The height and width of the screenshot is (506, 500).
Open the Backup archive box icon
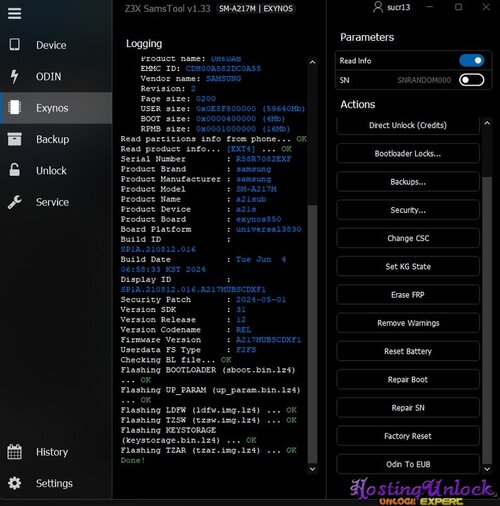[14, 139]
